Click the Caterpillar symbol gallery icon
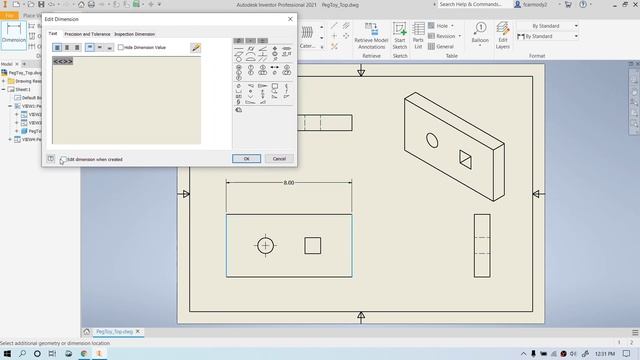This screenshot has width=640, height=360. click(307, 32)
